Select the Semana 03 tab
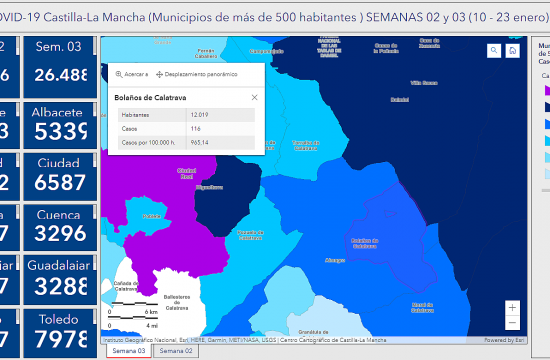Image resolution: width=550 pixels, height=360 pixels. coord(129,351)
